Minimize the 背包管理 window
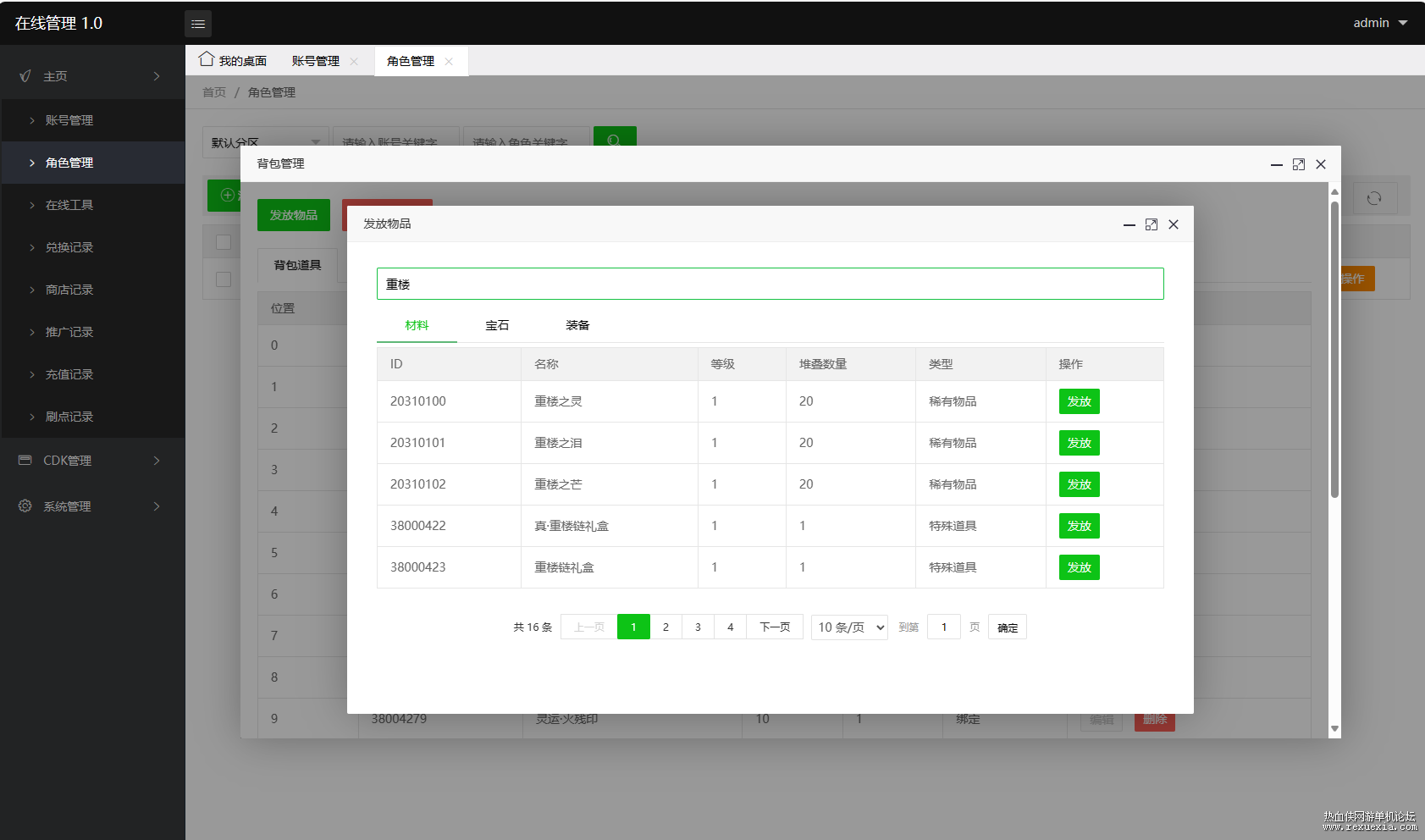1425x840 pixels. click(x=1277, y=164)
